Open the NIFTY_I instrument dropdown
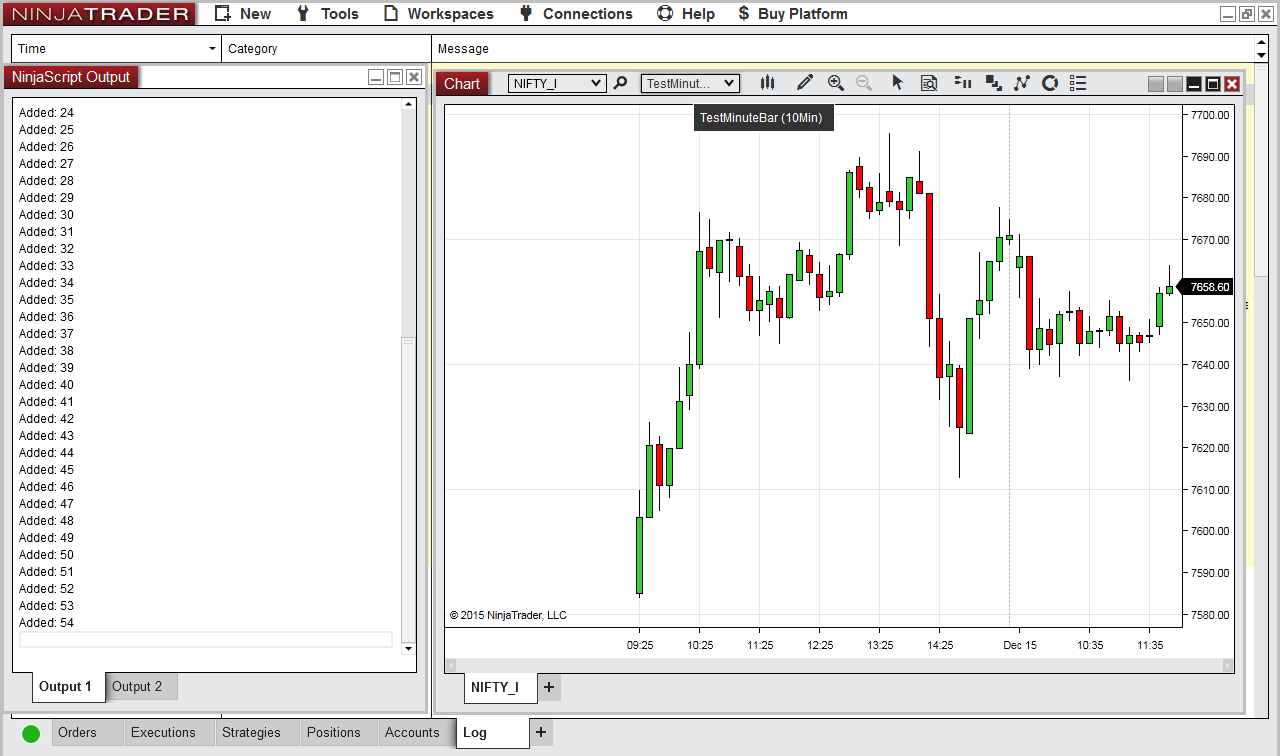1280x756 pixels. pos(557,83)
